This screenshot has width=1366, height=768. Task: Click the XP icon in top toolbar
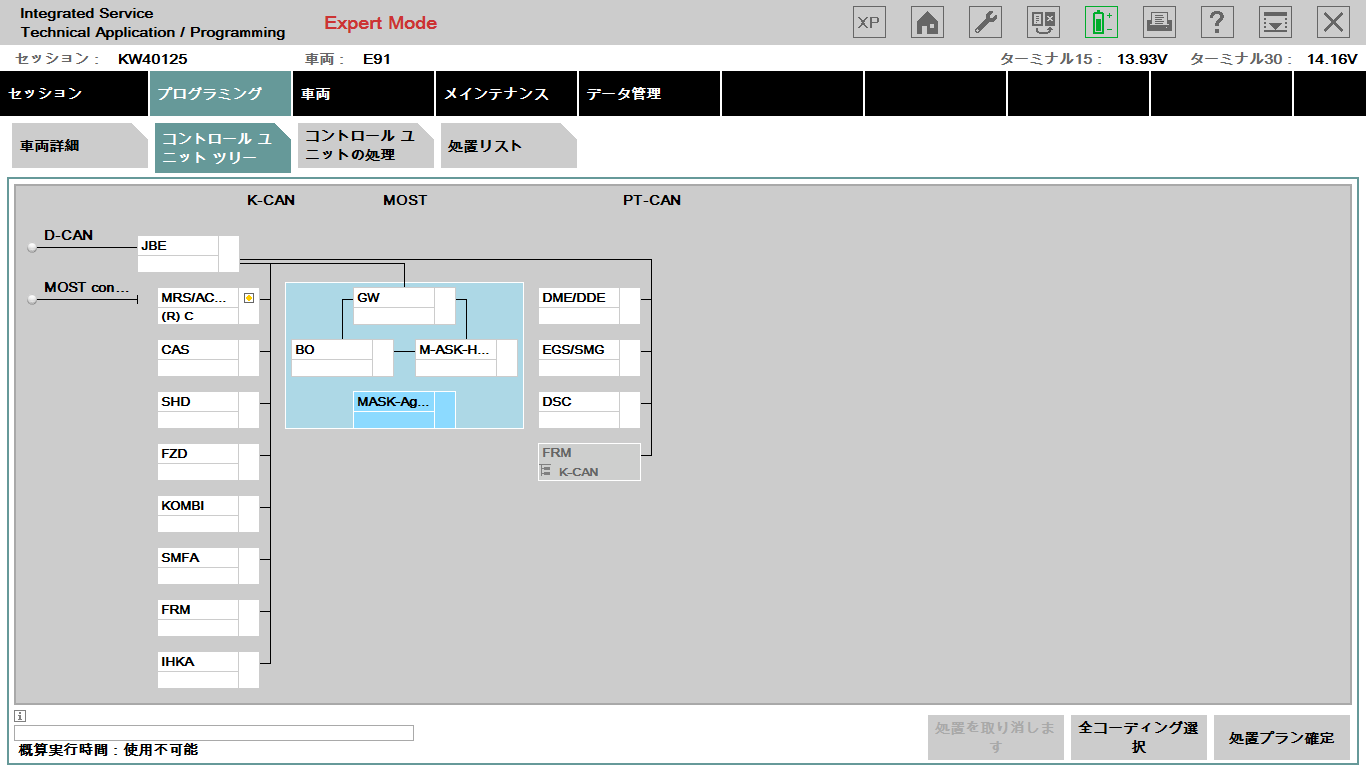point(869,22)
